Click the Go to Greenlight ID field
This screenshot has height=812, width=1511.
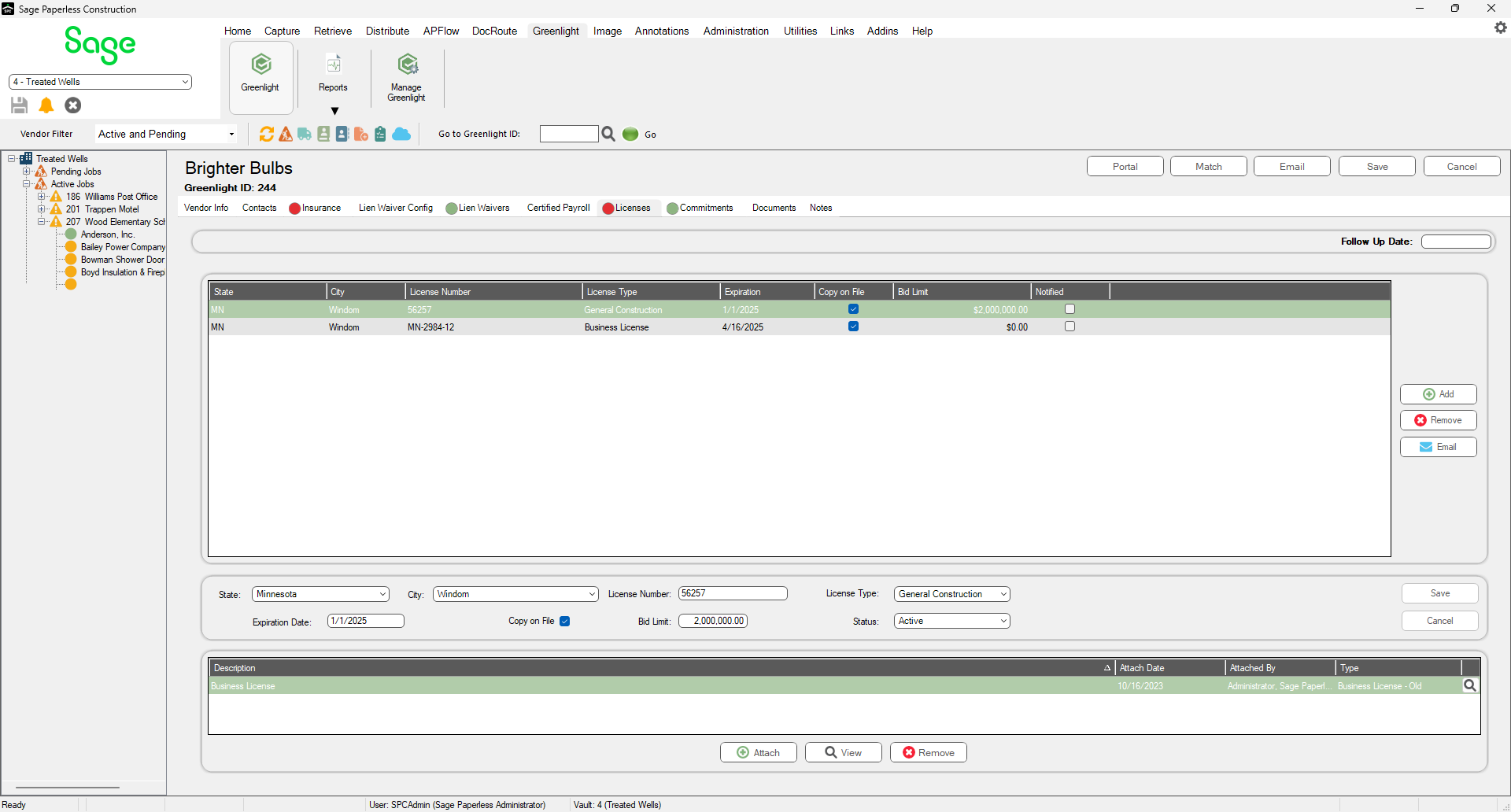pyautogui.click(x=569, y=134)
